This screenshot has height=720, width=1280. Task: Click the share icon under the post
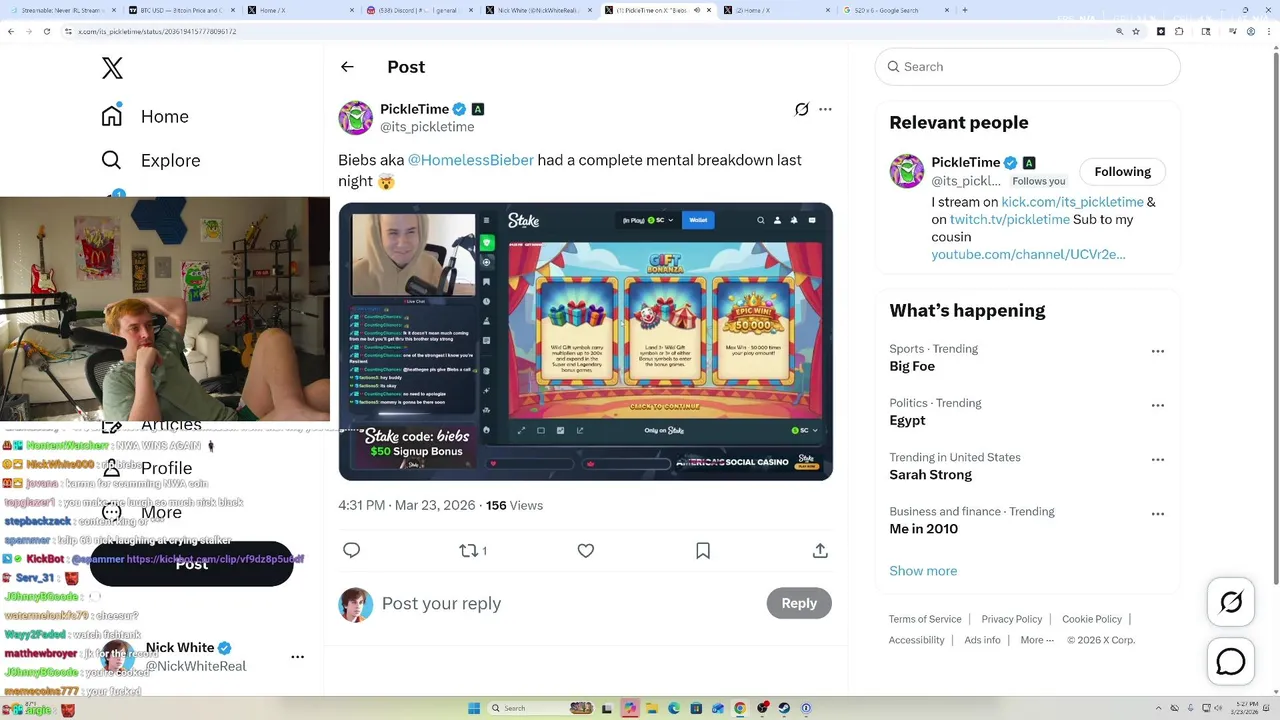coord(820,550)
